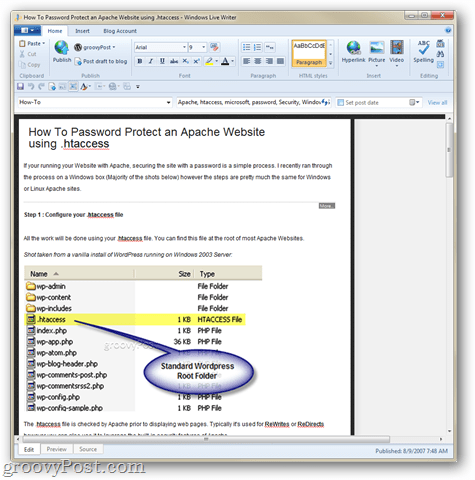475x480 pixels.
Task: Apply the yellow highlight color
Action: (209, 61)
